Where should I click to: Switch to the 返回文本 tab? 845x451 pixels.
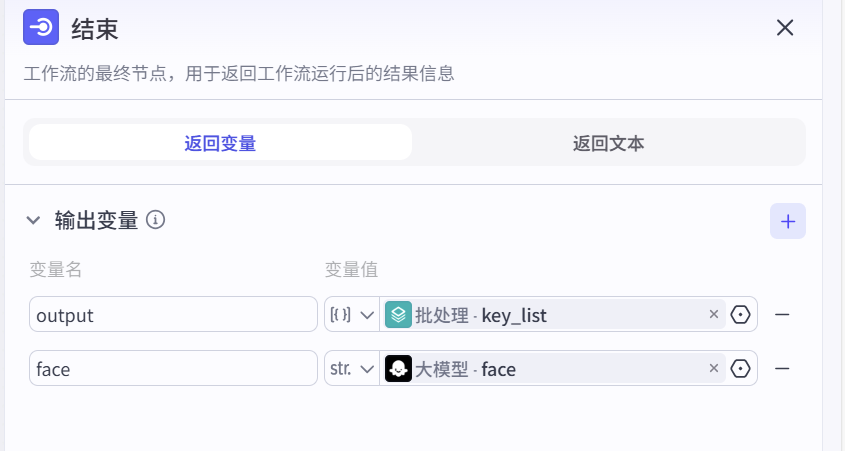pos(608,143)
